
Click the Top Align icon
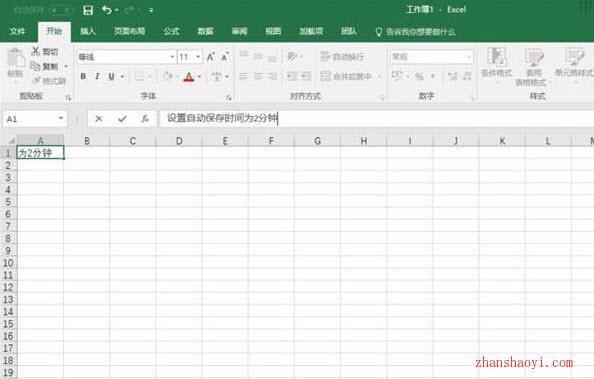[x=244, y=55]
